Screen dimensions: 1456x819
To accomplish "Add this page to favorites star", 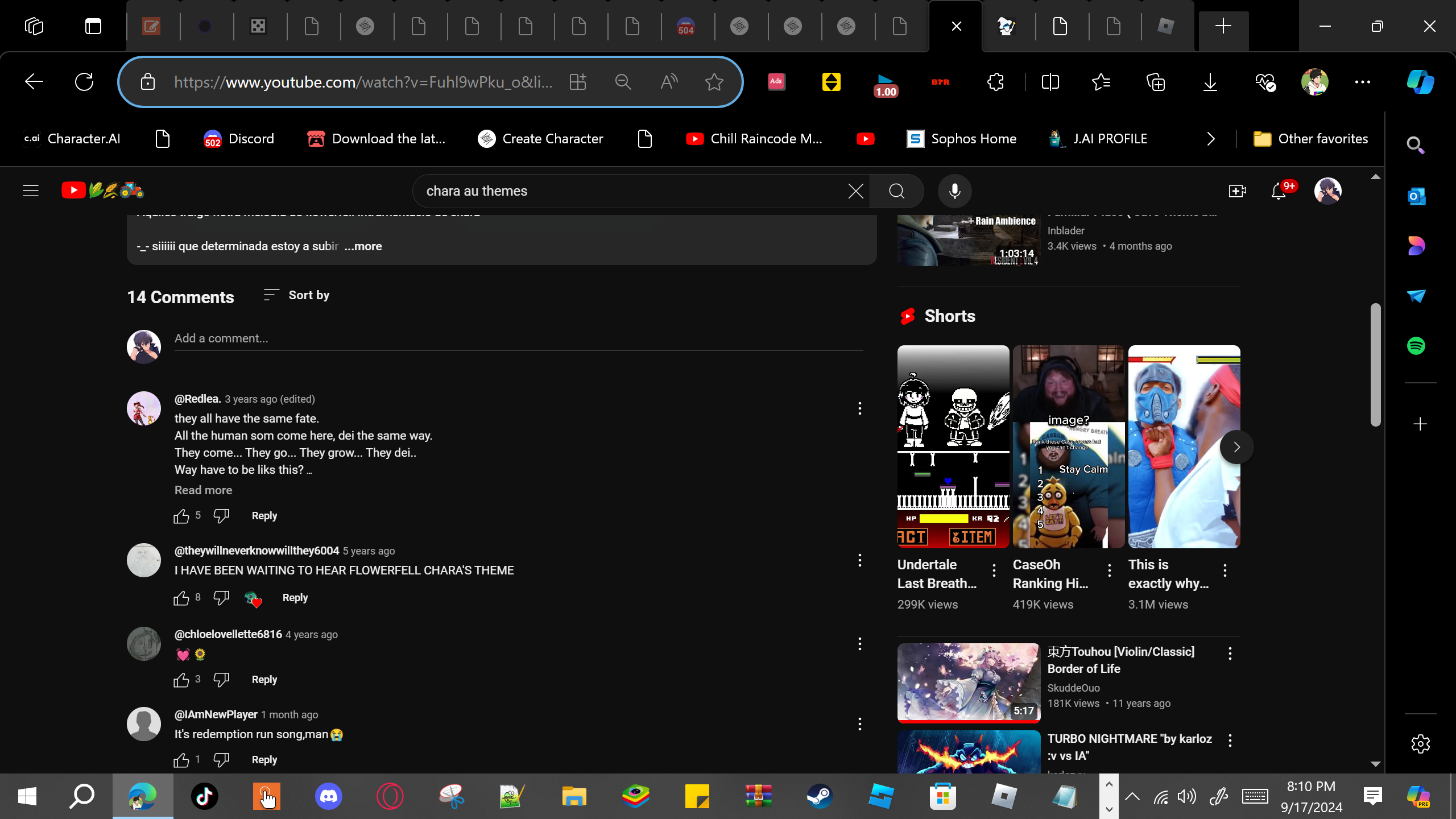I will point(714,82).
